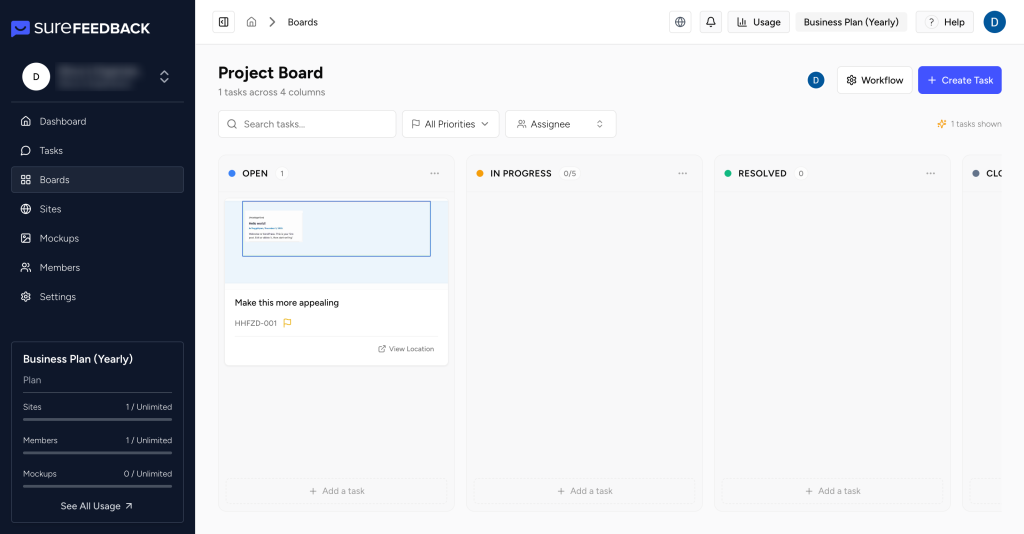Screen dimensions: 1024x534
Task: Go to Dashboard in the sidebar
Action: [x=63, y=121]
